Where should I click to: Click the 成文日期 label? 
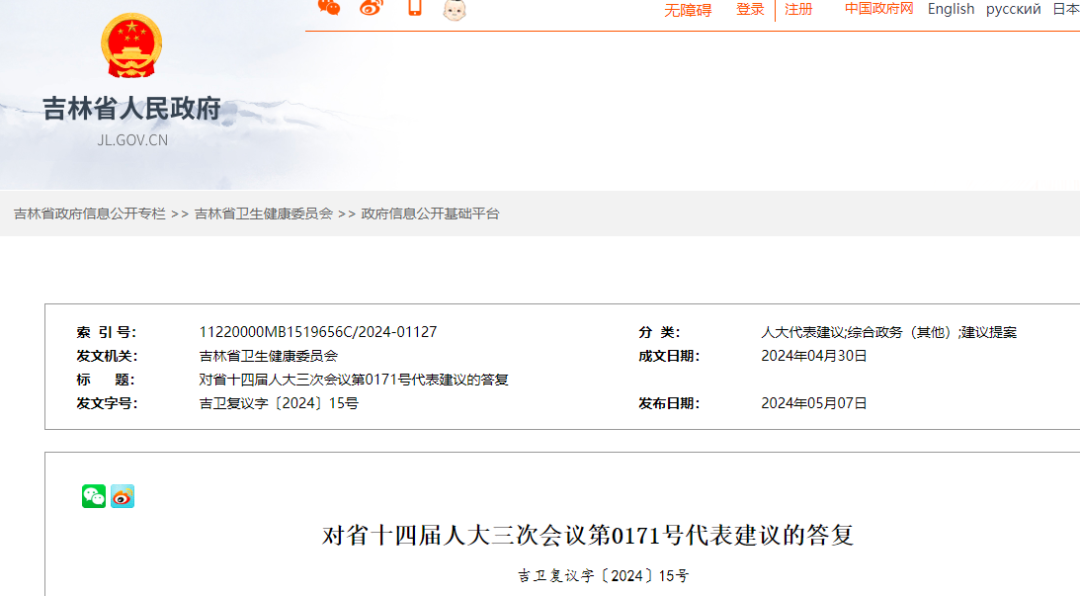669,356
